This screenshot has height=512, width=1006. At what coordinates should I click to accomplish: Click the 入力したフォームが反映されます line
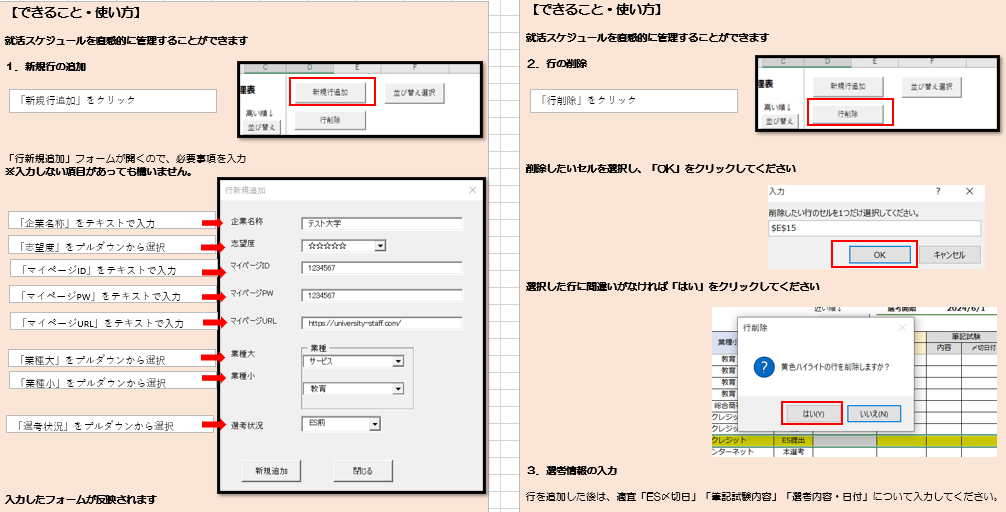(x=81, y=499)
